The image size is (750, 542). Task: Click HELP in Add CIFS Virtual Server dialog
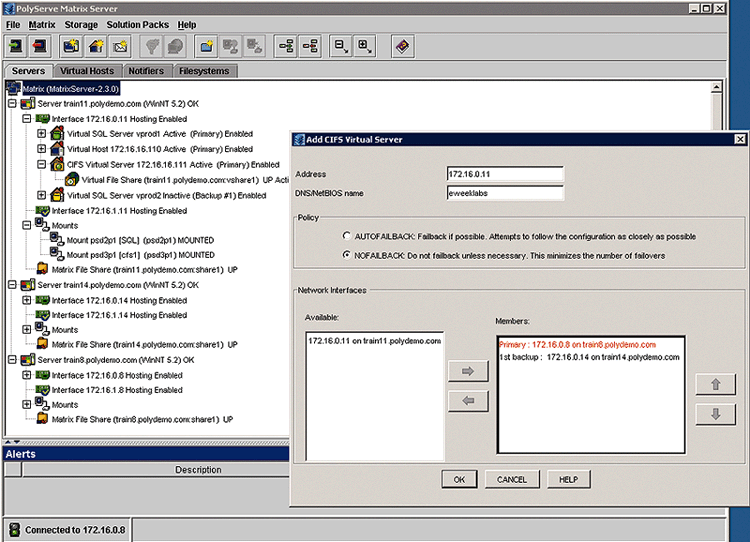[x=568, y=479]
